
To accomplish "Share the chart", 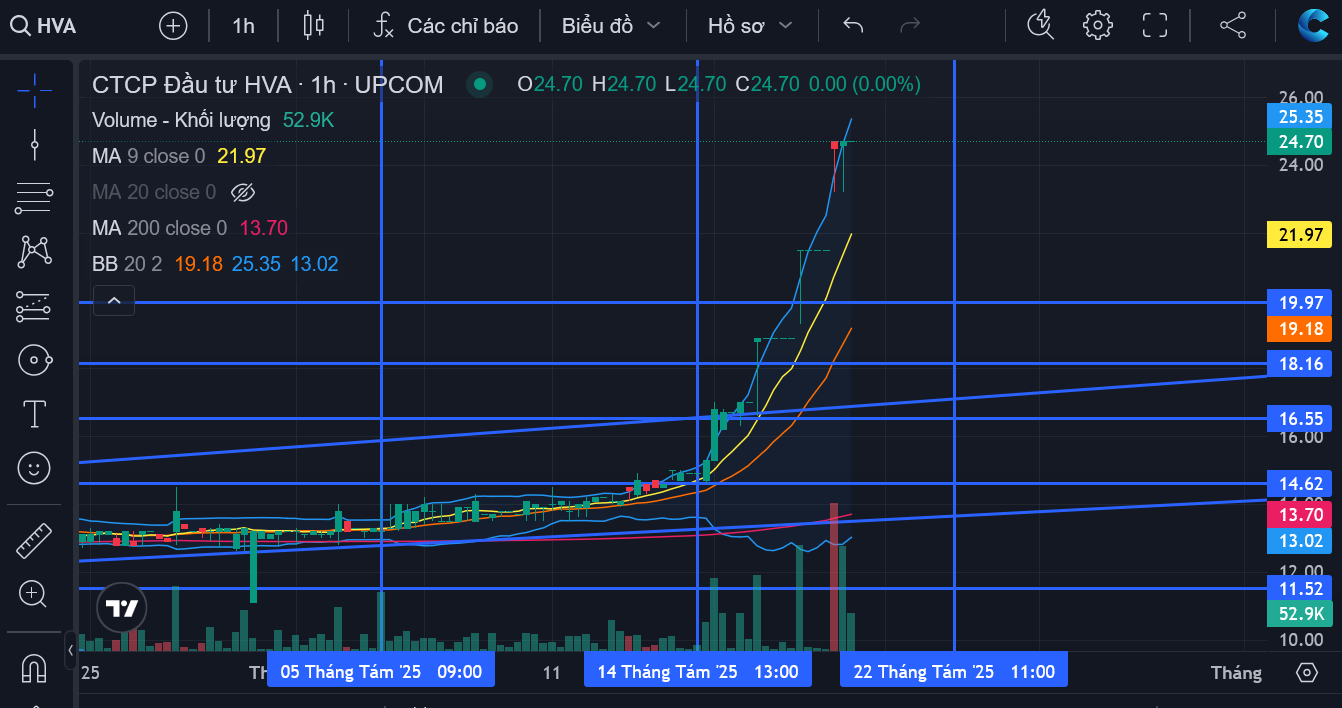I will 1233,26.
